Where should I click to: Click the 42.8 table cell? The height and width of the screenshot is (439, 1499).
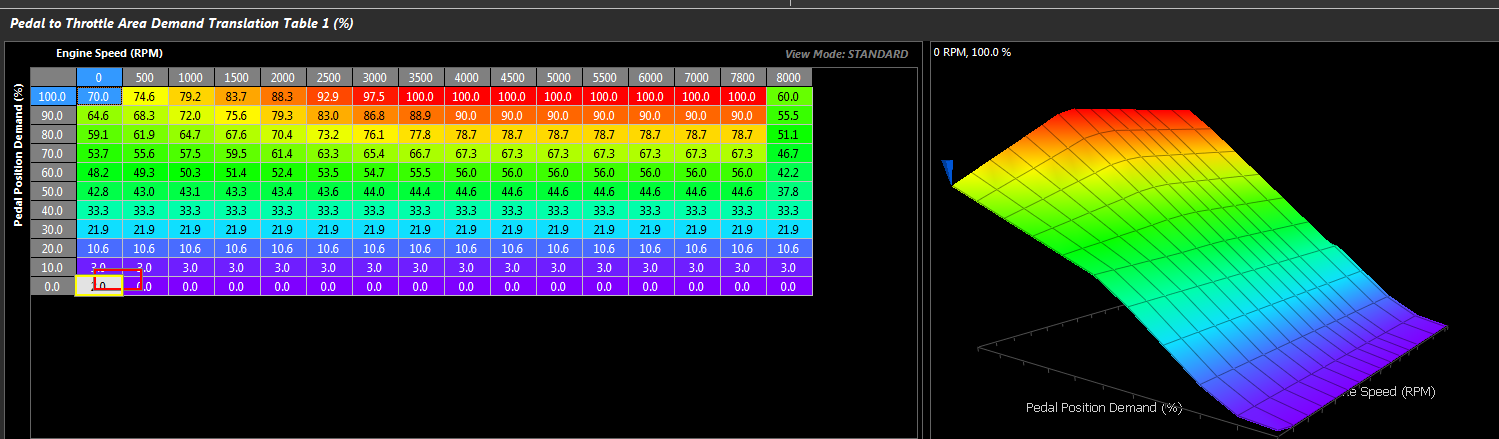(99, 192)
